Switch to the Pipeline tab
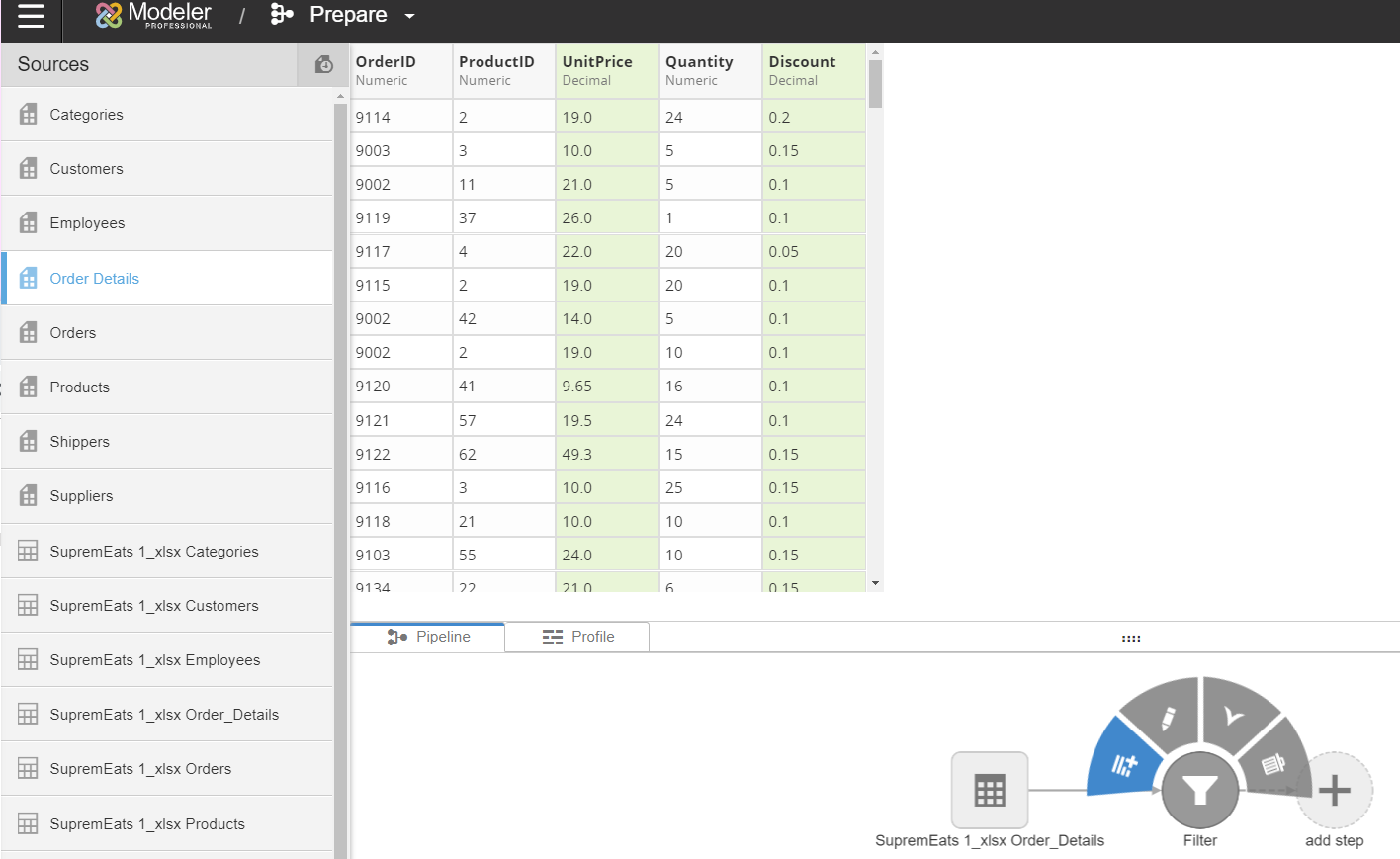The image size is (1400, 859). click(x=428, y=637)
